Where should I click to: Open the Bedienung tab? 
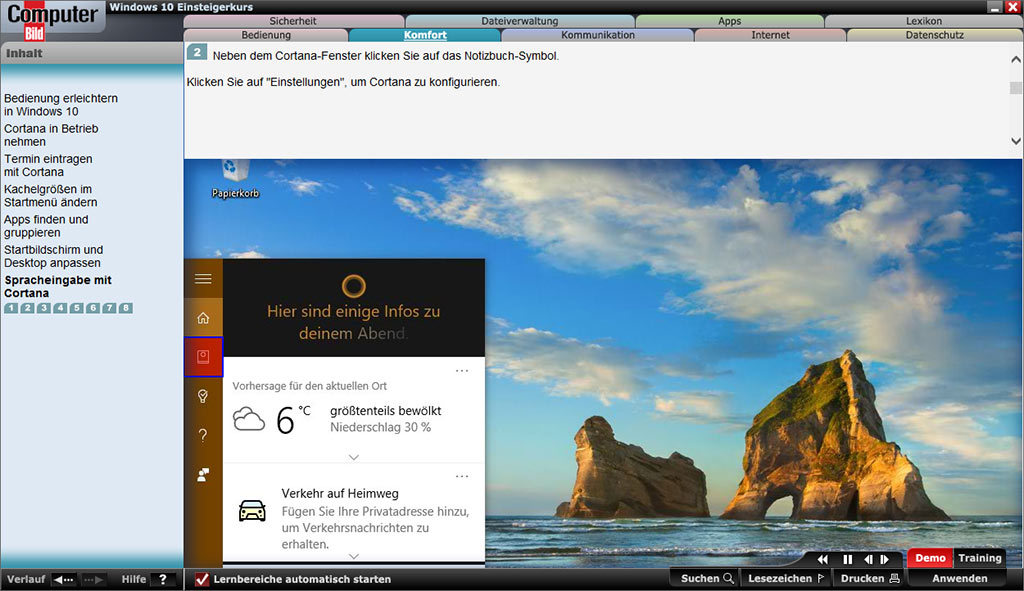tap(266, 35)
